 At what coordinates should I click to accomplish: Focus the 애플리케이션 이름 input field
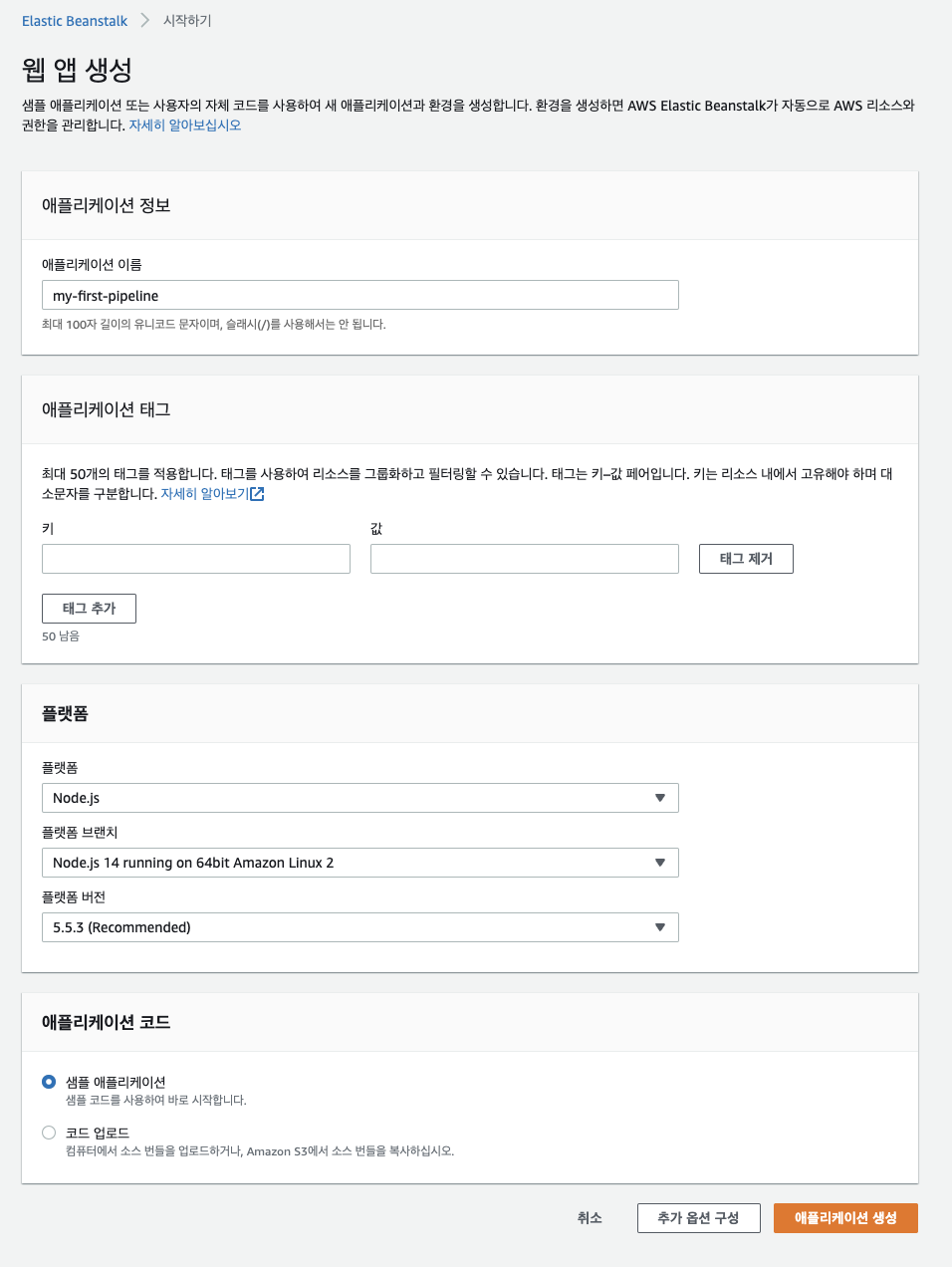(360, 295)
